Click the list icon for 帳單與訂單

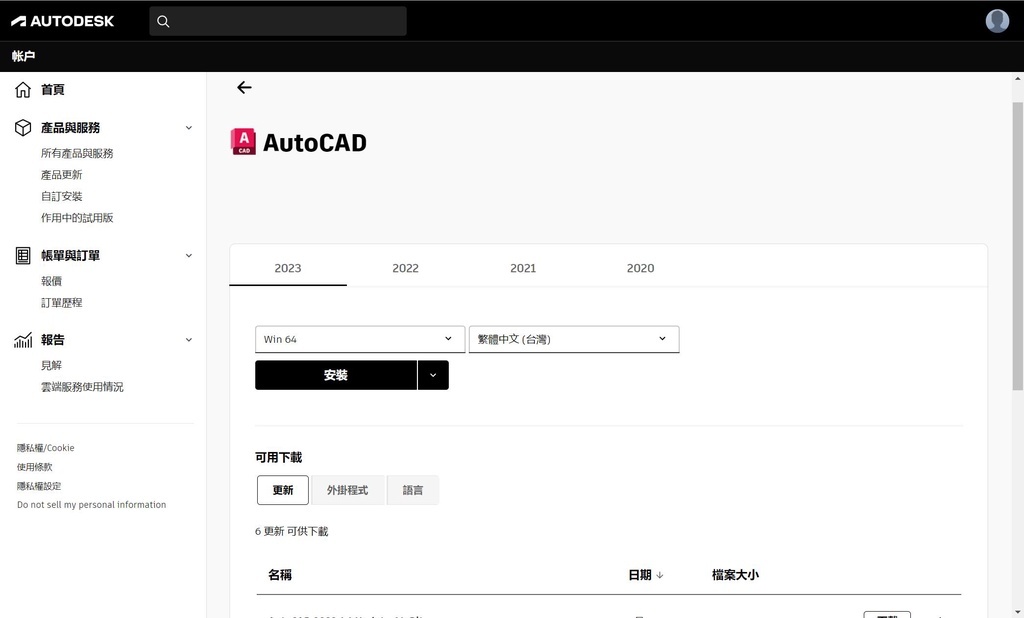click(23, 255)
